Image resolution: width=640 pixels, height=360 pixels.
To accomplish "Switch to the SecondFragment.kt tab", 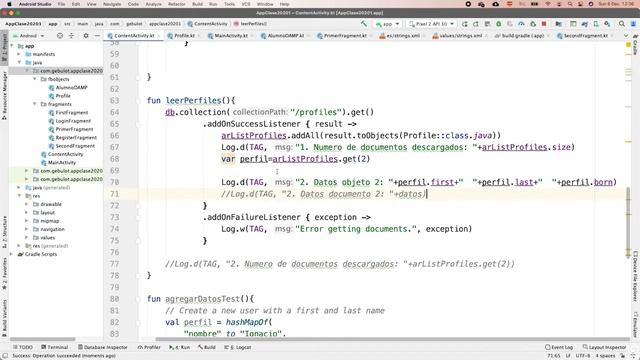I will [584, 36].
